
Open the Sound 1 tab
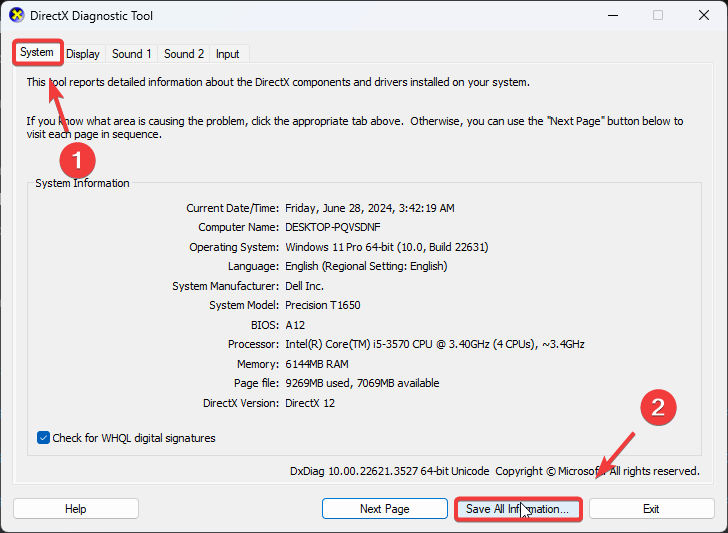point(132,54)
